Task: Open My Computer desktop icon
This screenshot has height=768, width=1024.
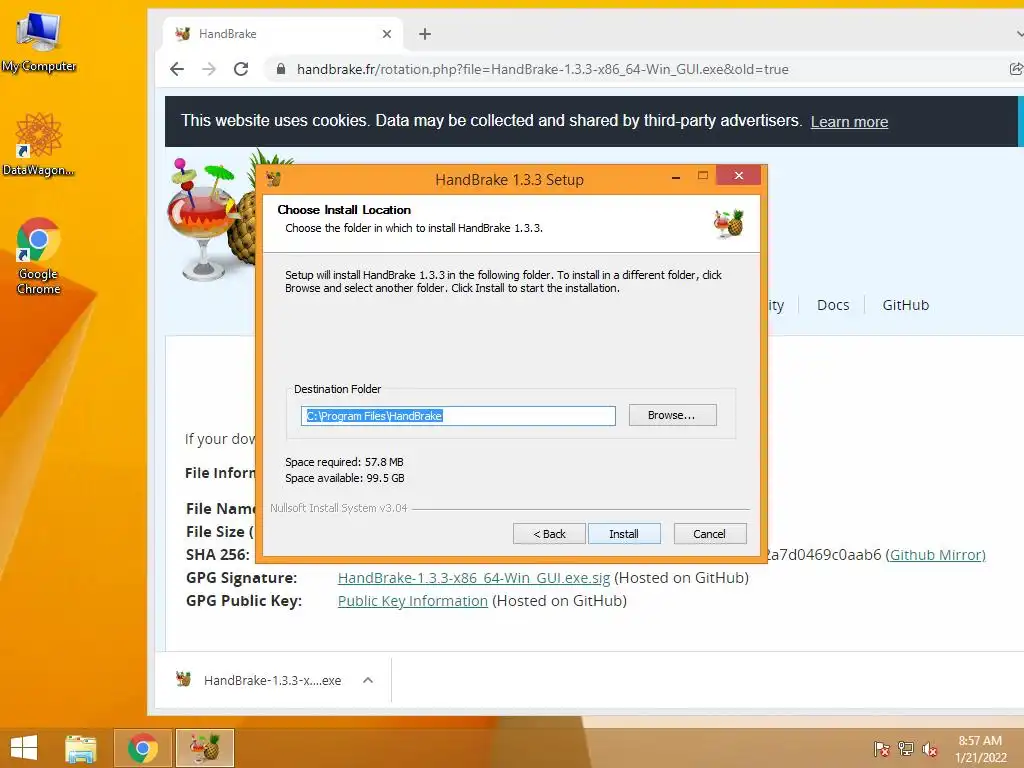Action: click(x=38, y=42)
